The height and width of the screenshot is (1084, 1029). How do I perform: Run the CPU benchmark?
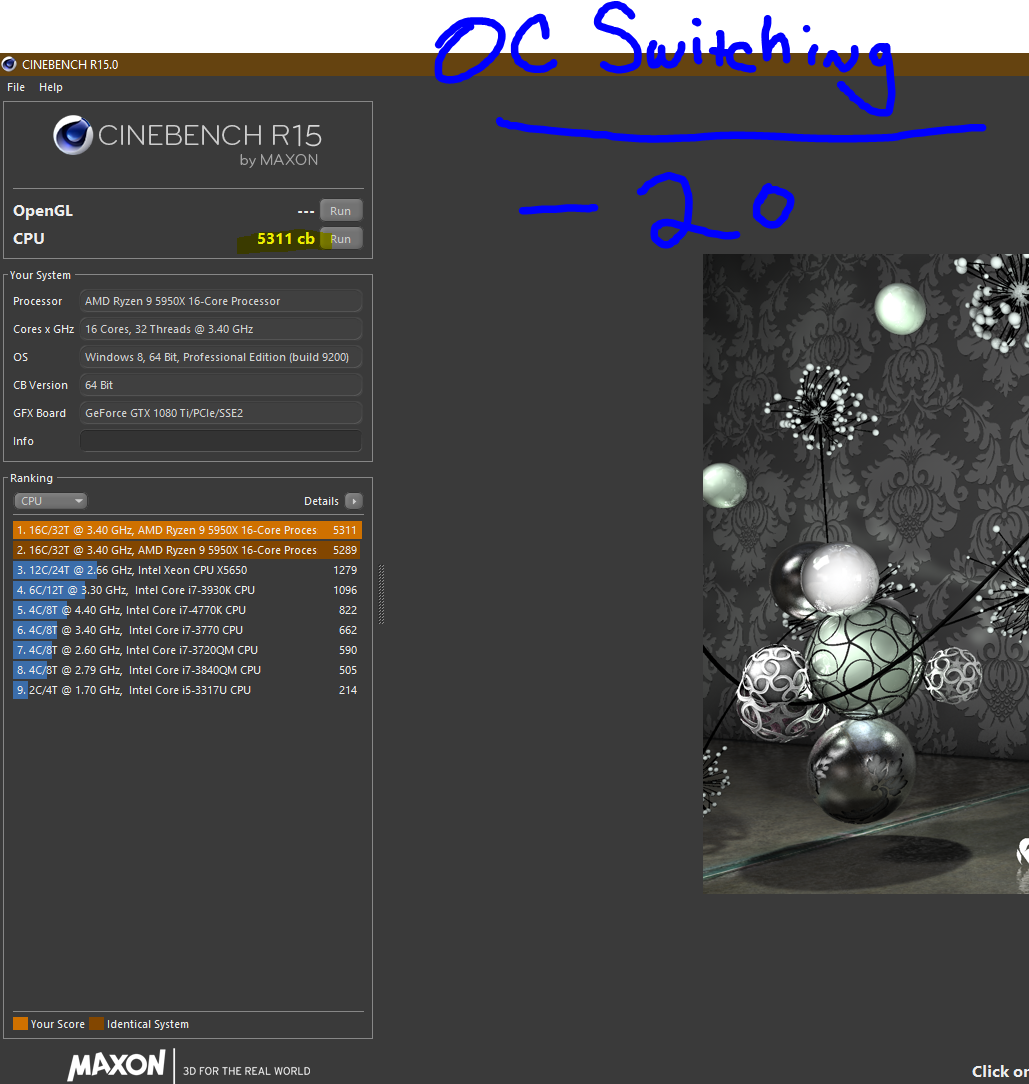(340, 239)
